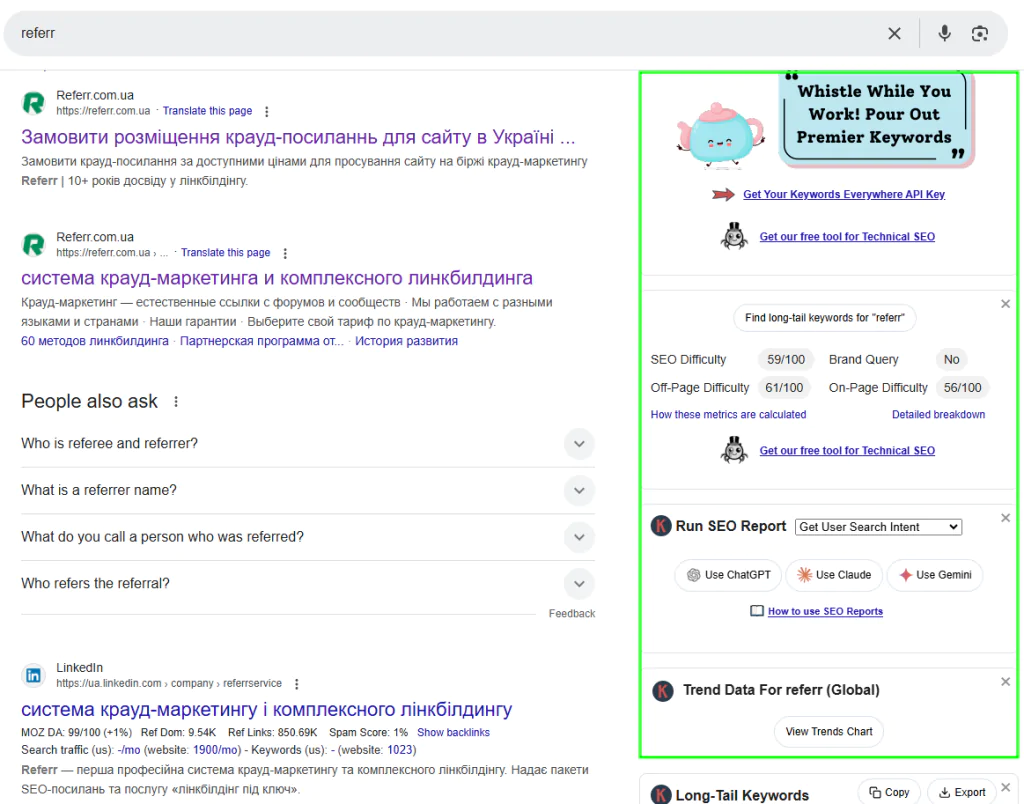This screenshot has width=1024, height=804.
Task: Click the book icon next to How to use SEO Reports
Action: tap(756, 611)
